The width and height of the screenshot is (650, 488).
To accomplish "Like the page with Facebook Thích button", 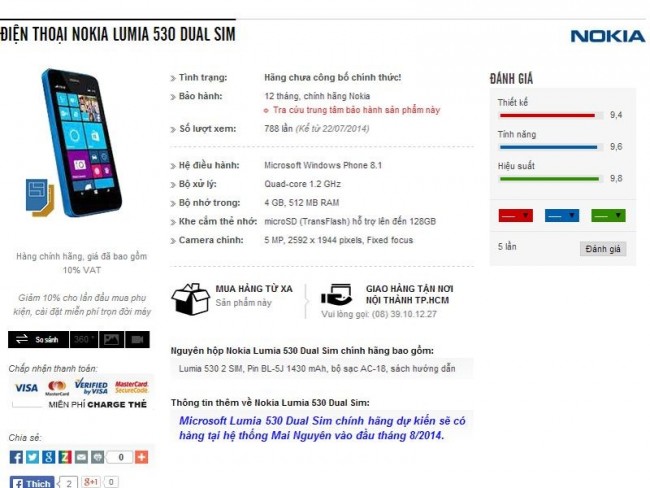I will (x=32, y=483).
